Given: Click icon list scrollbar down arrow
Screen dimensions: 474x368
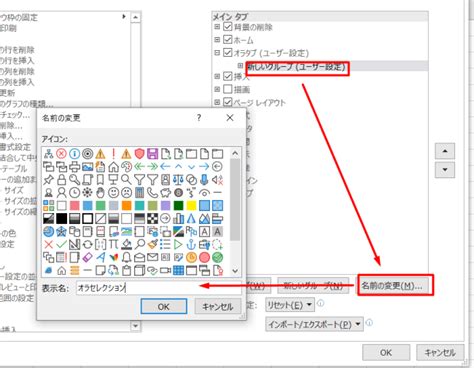Looking at the screenshot, I should [235, 271].
